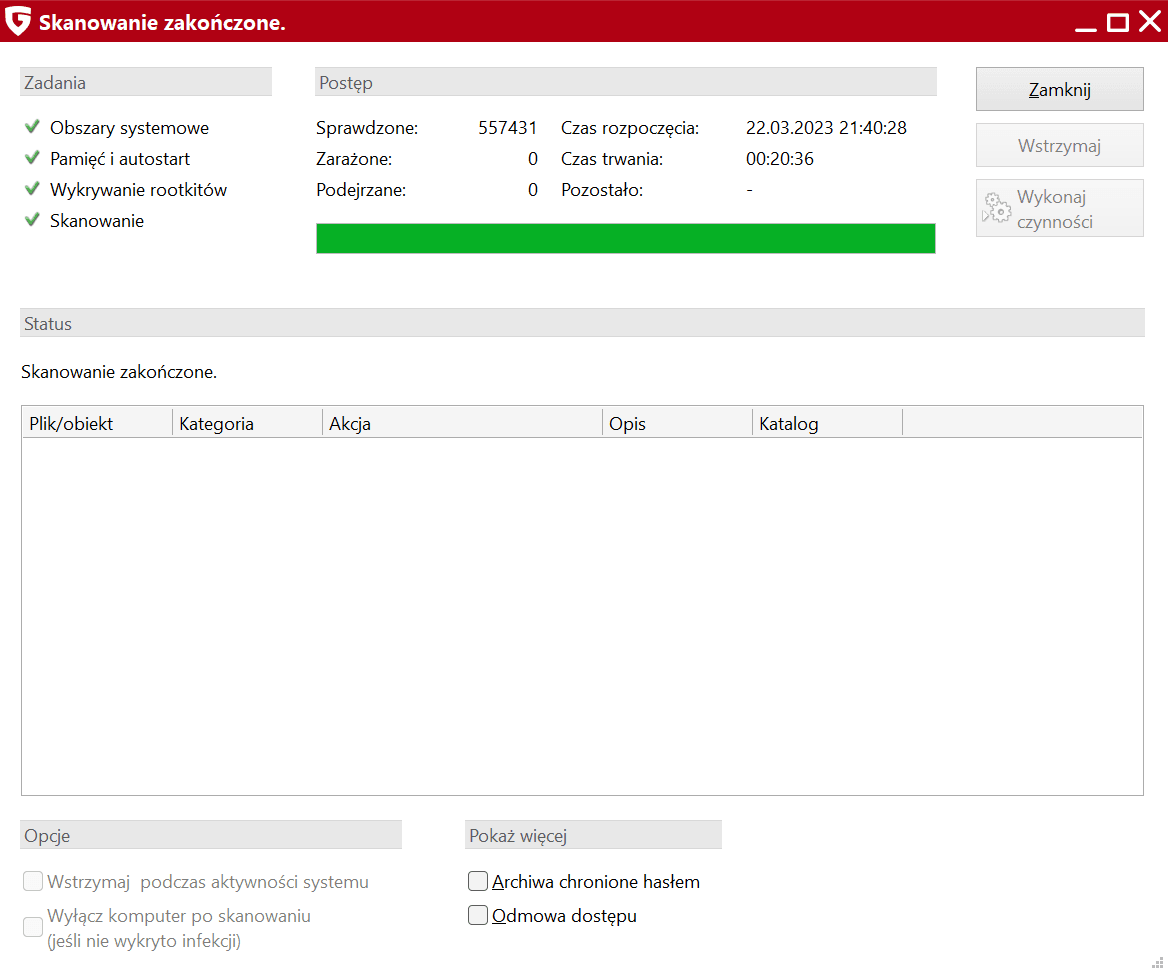
Task: Toggle Wstrzymaj podczas aktywności systemu checkbox
Action: pyautogui.click(x=33, y=881)
